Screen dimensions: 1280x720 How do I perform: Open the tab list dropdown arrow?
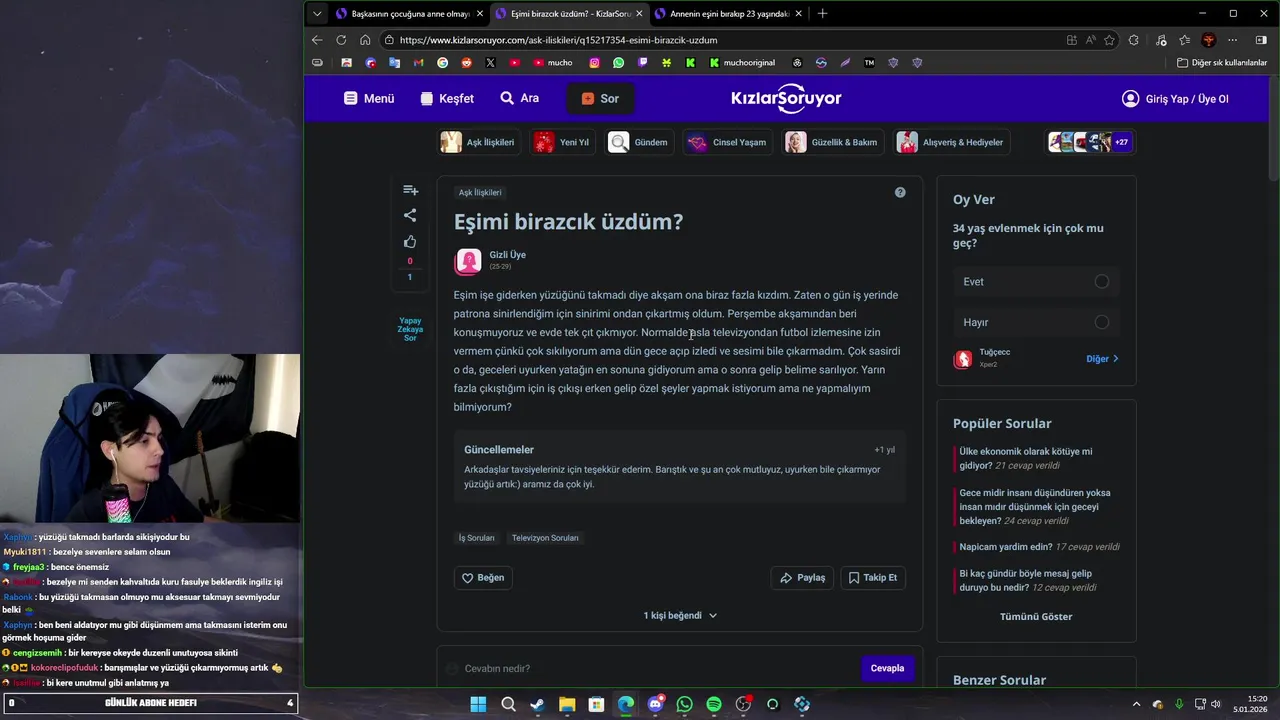coord(317,13)
